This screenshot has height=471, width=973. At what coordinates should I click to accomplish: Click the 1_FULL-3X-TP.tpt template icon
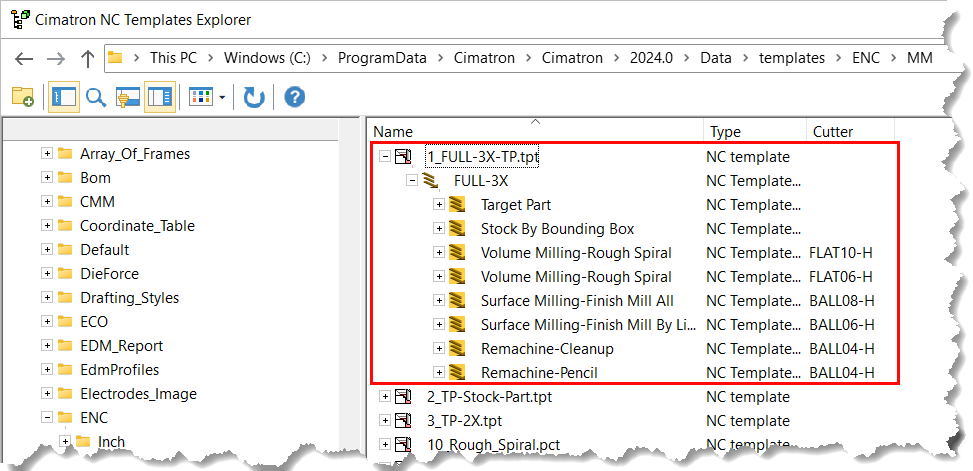pyautogui.click(x=403, y=156)
